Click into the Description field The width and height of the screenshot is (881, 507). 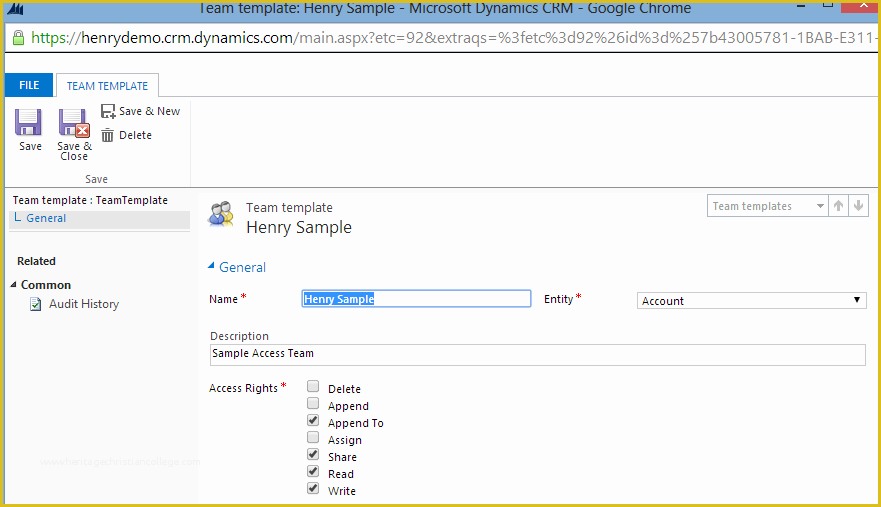[538, 354]
